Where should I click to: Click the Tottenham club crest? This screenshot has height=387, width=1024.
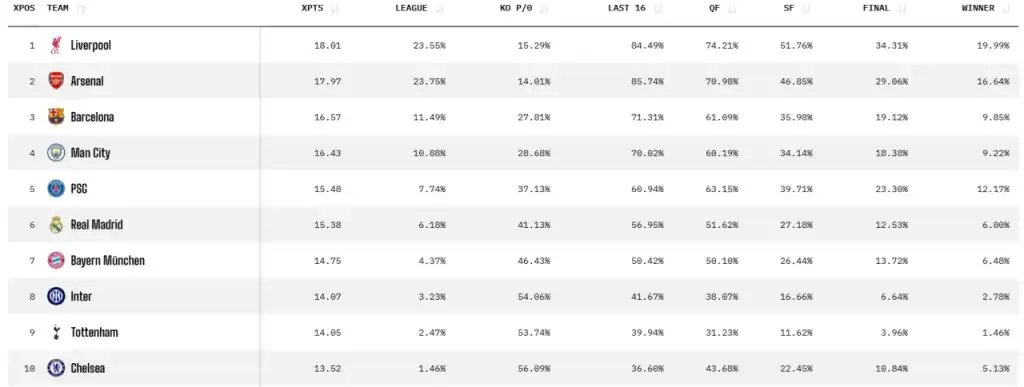tap(56, 332)
